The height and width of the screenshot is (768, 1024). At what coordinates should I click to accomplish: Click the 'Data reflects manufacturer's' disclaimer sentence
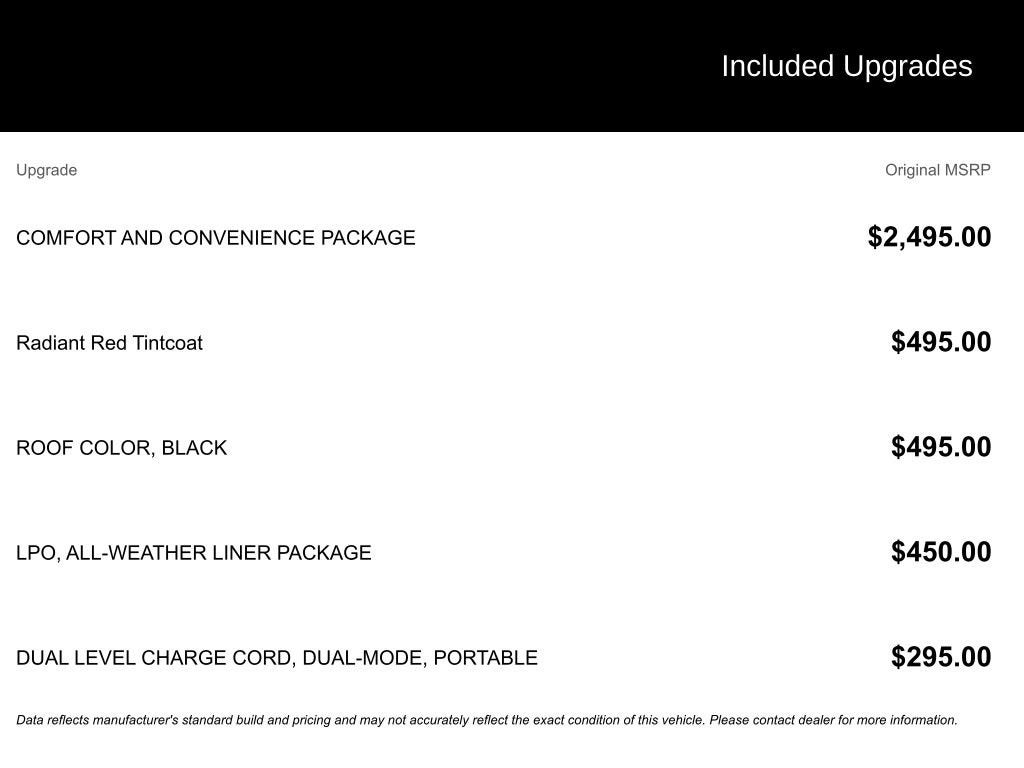[x=360, y=720]
